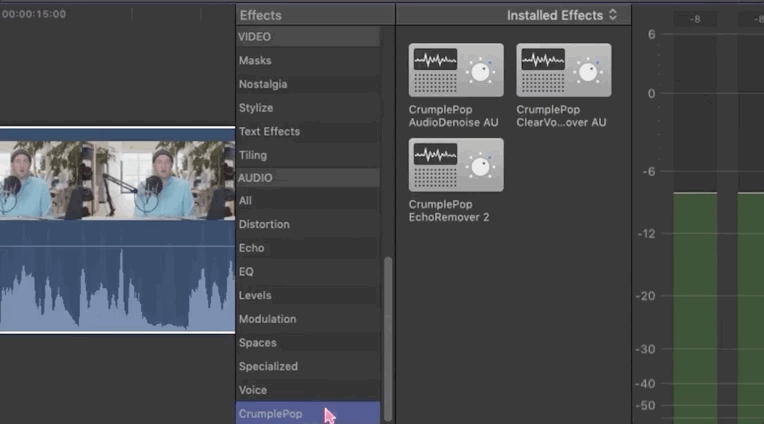Select the Voice audio category

point(308,390)
